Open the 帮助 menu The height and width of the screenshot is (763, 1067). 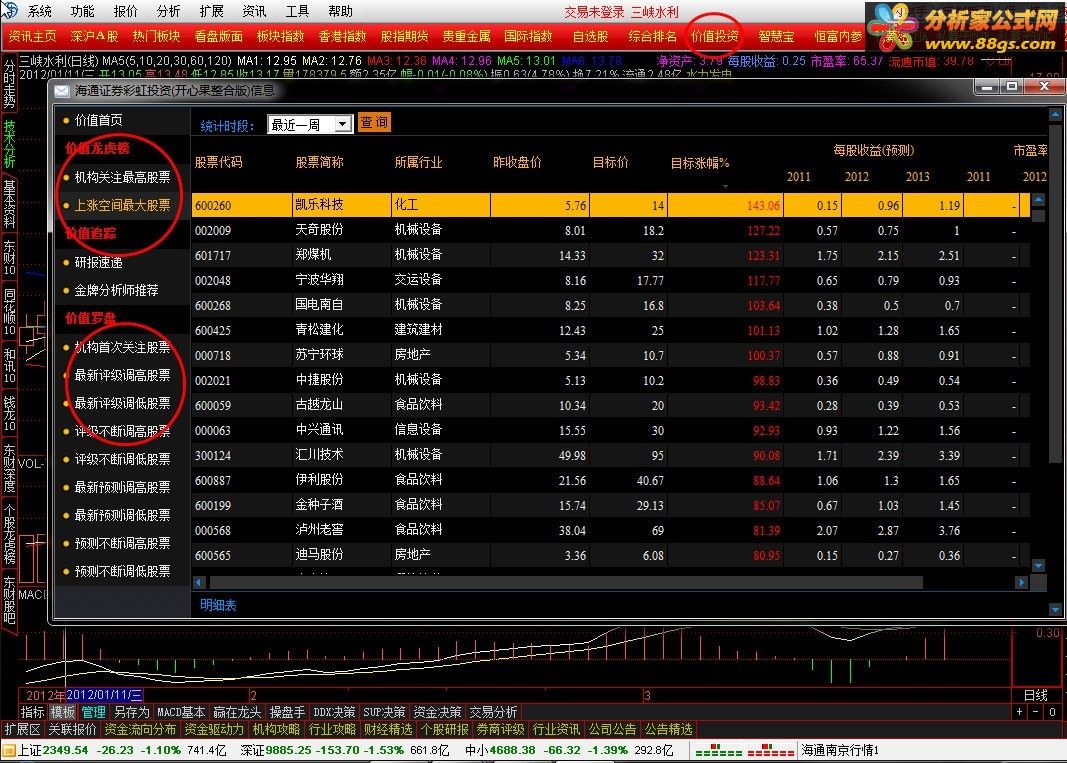point(340,11)
